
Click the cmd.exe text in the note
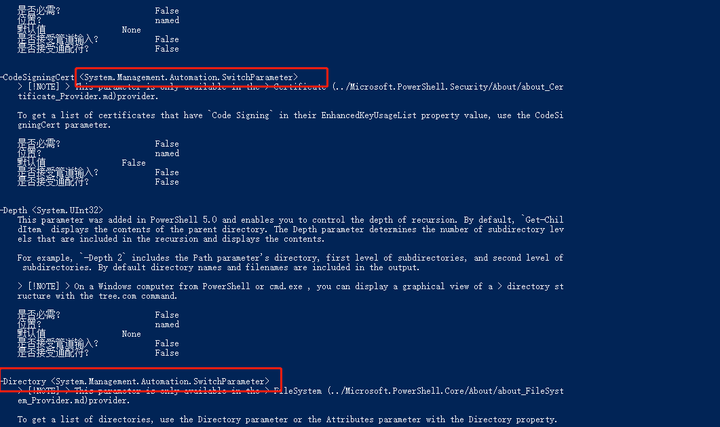(286, 287)
